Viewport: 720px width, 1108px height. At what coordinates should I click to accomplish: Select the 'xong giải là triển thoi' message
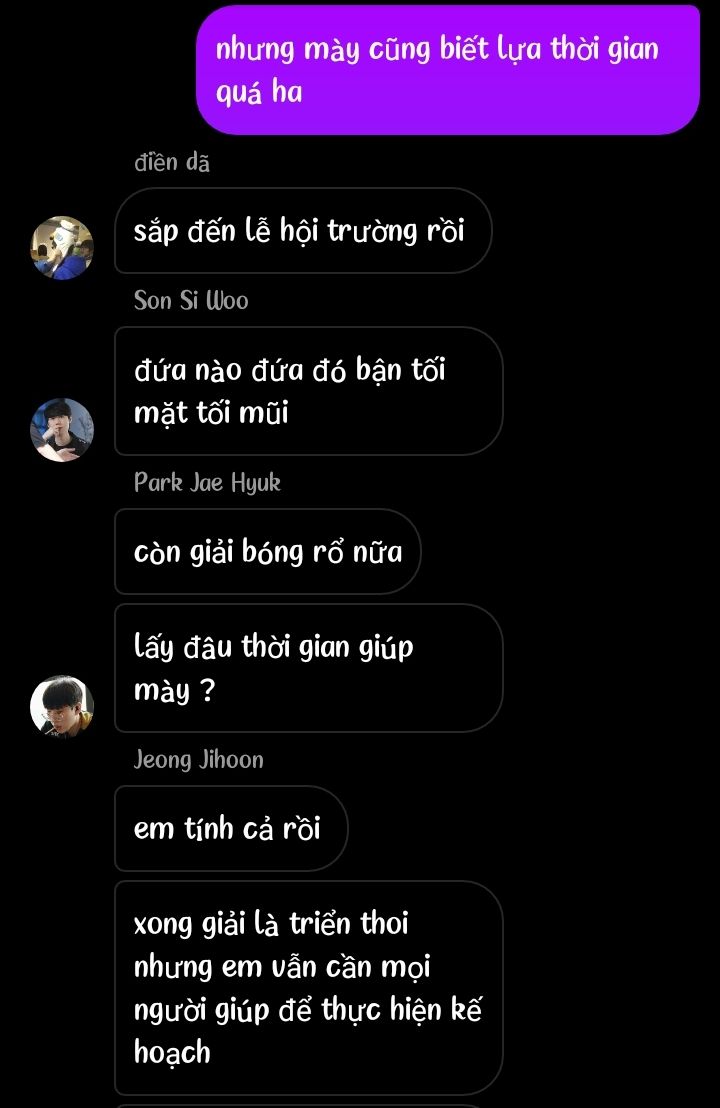309,988
